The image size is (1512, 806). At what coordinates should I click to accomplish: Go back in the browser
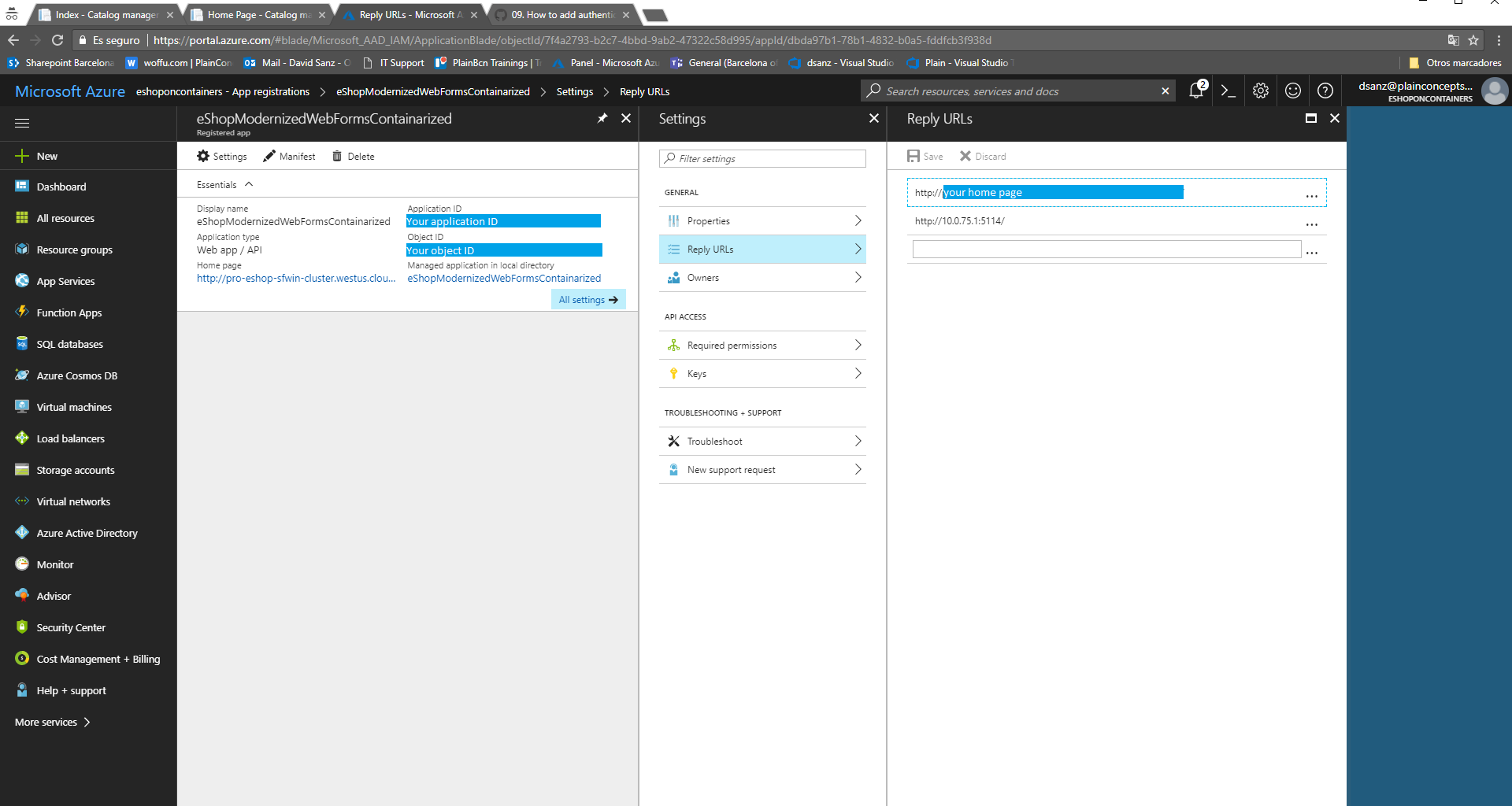[13, 40]
